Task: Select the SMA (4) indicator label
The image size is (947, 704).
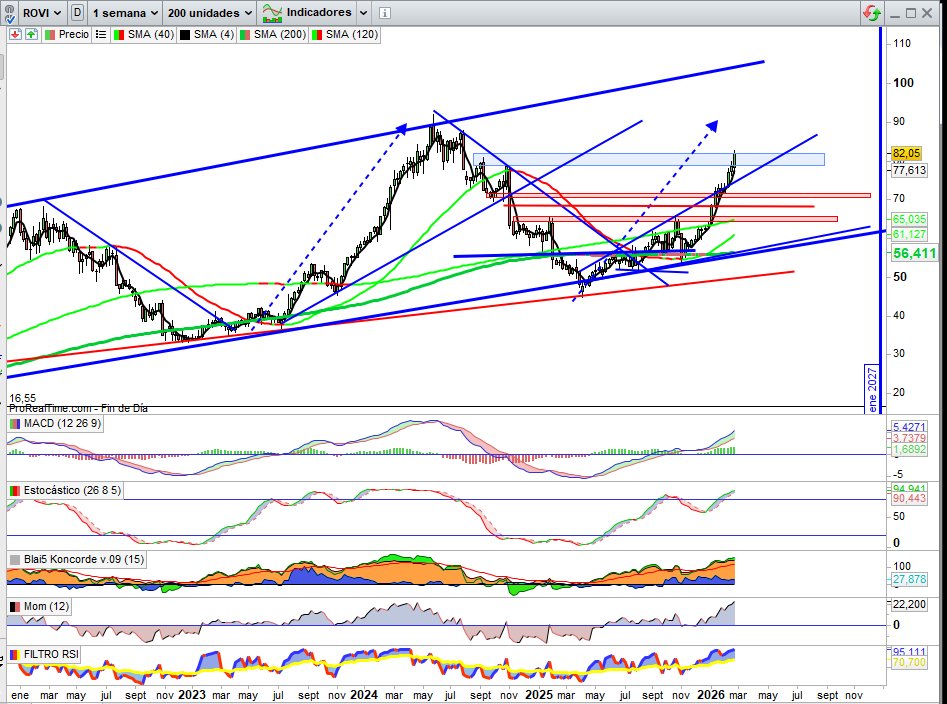Action: (214, 34)
